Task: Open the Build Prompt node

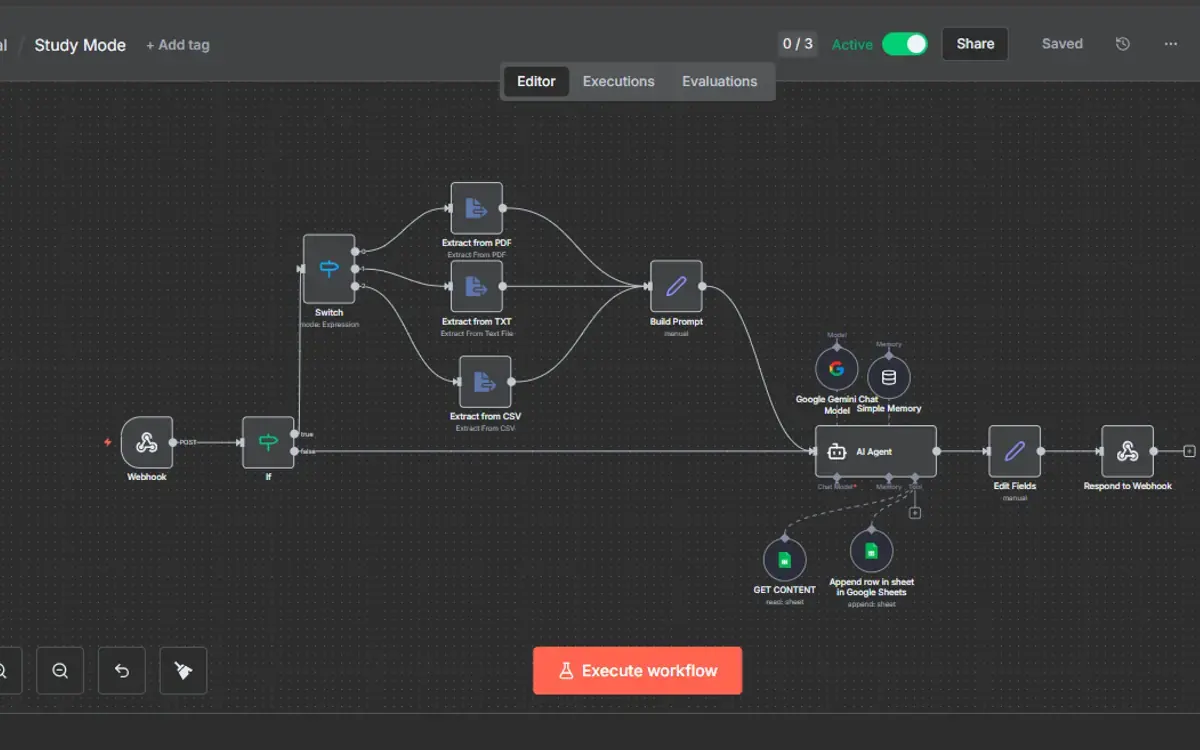Action: (x=676, y=287)
